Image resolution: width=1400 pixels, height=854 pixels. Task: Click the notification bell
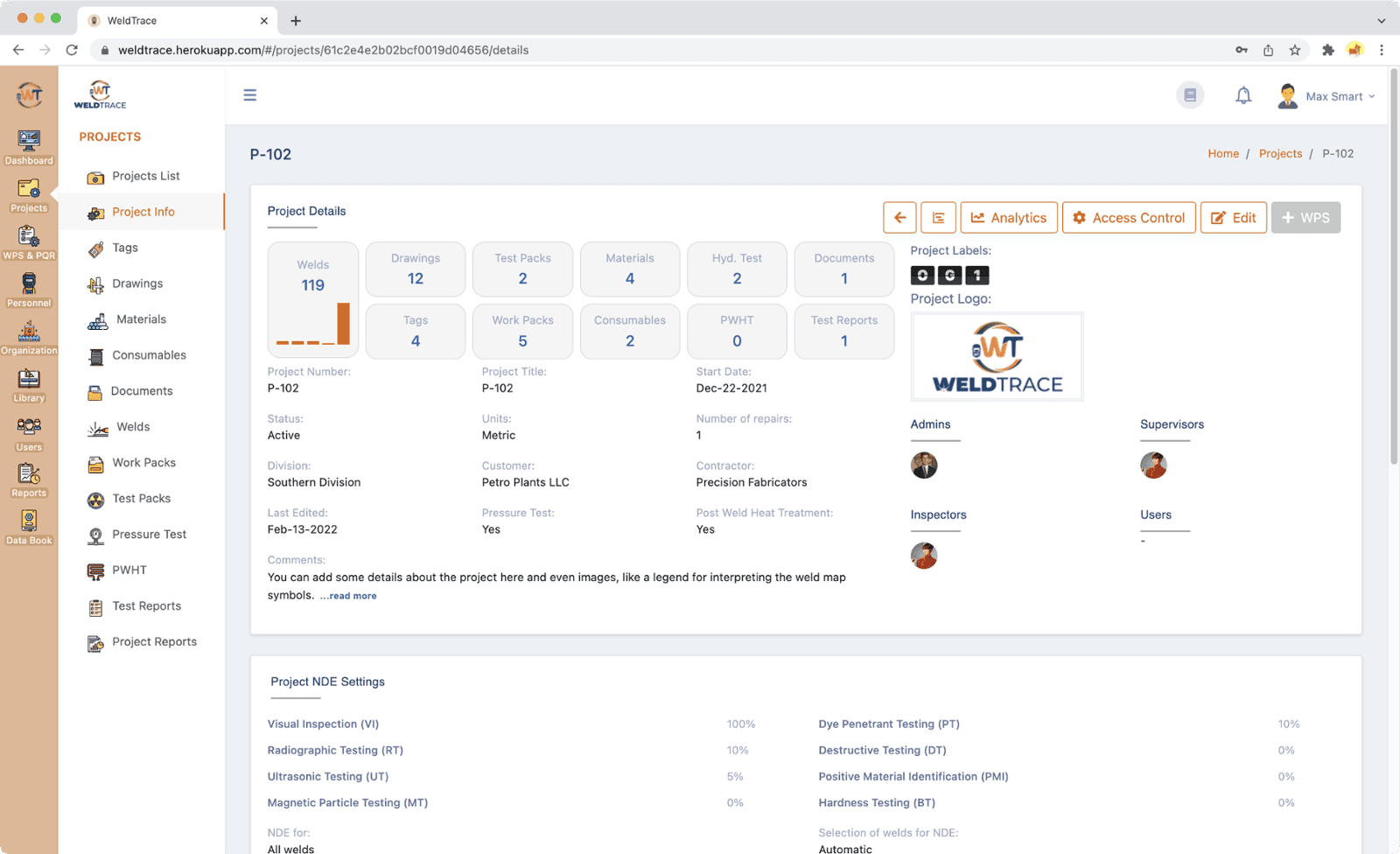tap(1243, 94)
